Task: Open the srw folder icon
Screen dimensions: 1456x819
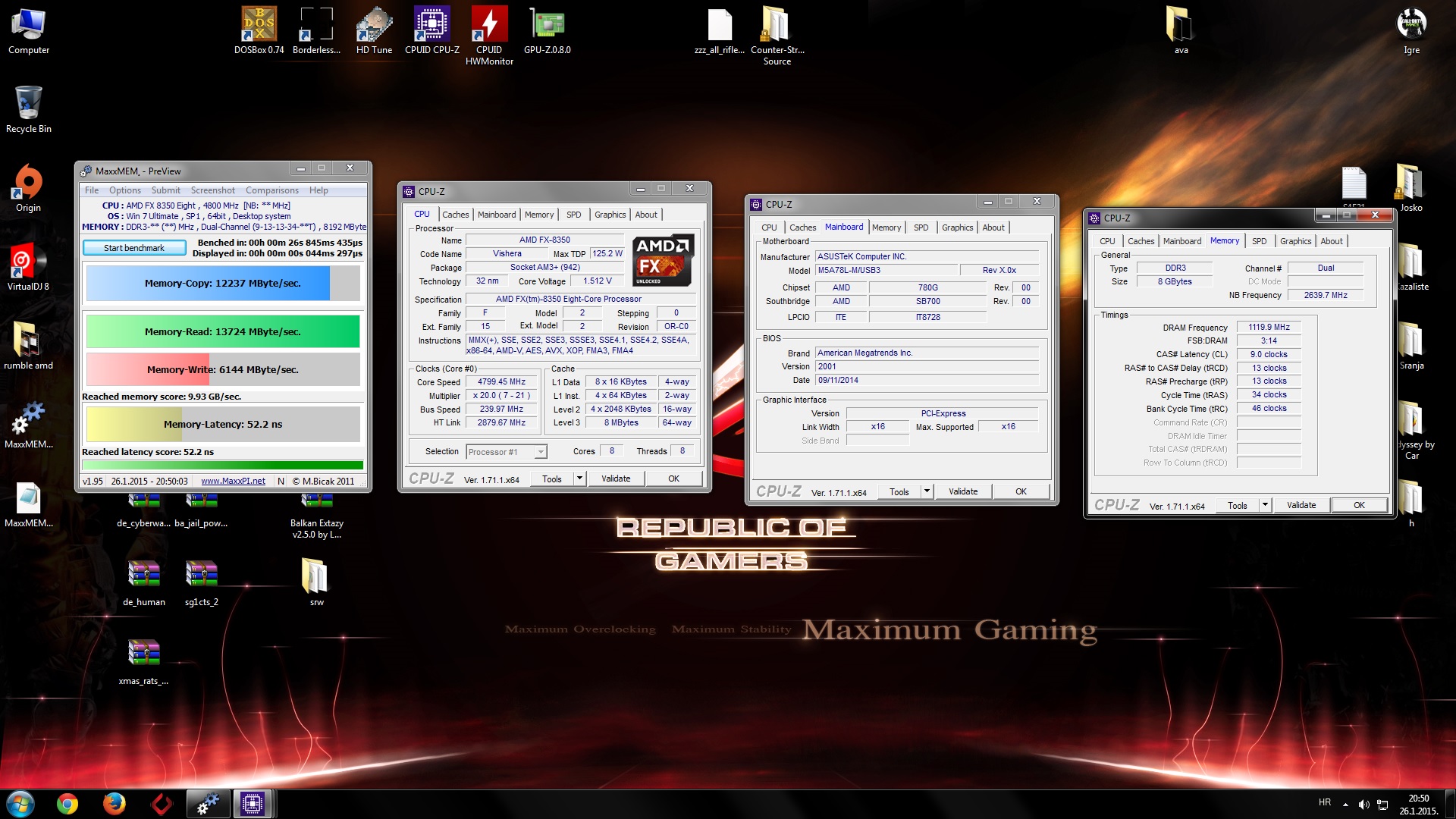Action: [317, 583]
